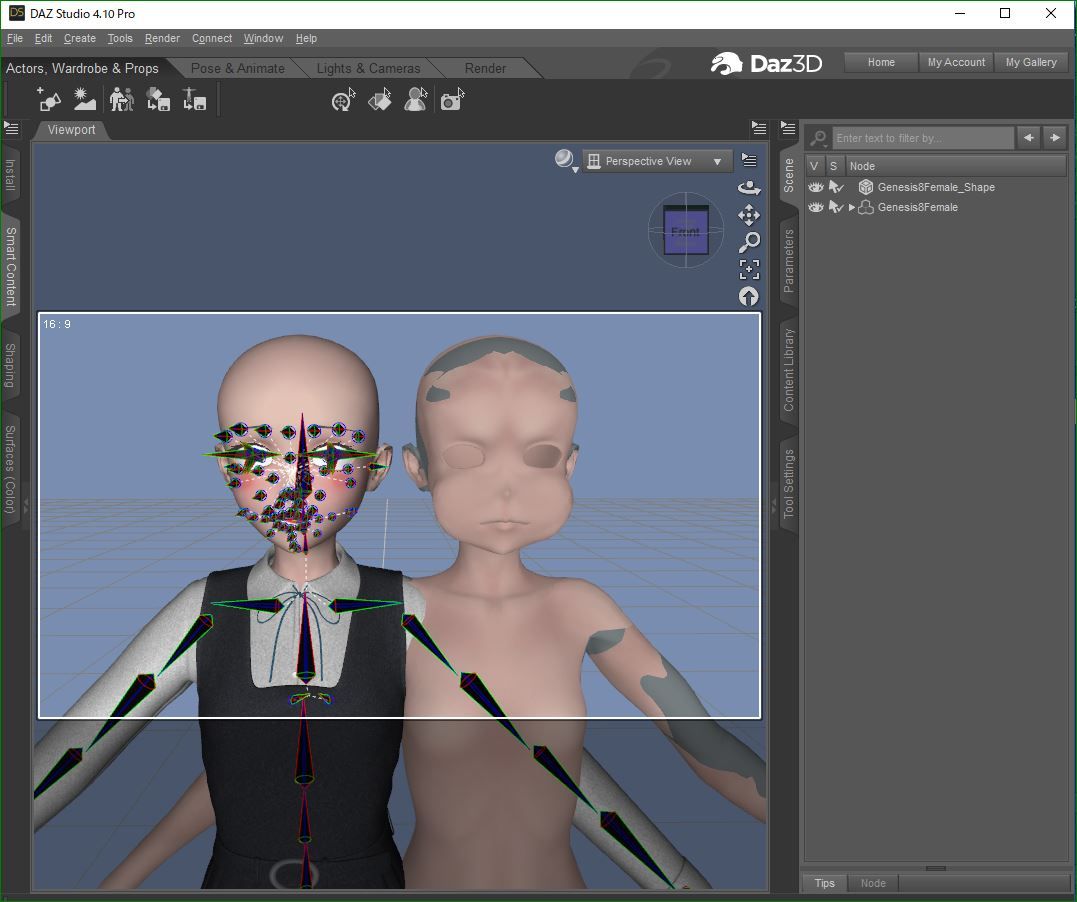Open the Smart Content side tab

click(x=10, y=267)
